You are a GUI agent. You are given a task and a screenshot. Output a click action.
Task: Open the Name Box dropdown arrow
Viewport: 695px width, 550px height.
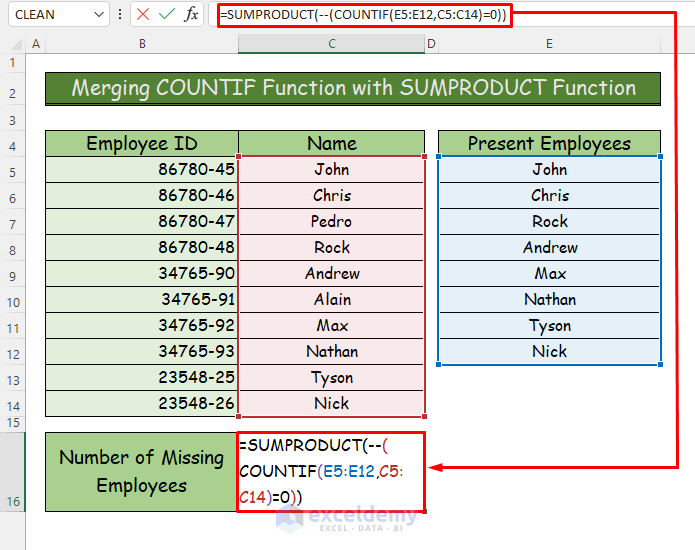99,15
